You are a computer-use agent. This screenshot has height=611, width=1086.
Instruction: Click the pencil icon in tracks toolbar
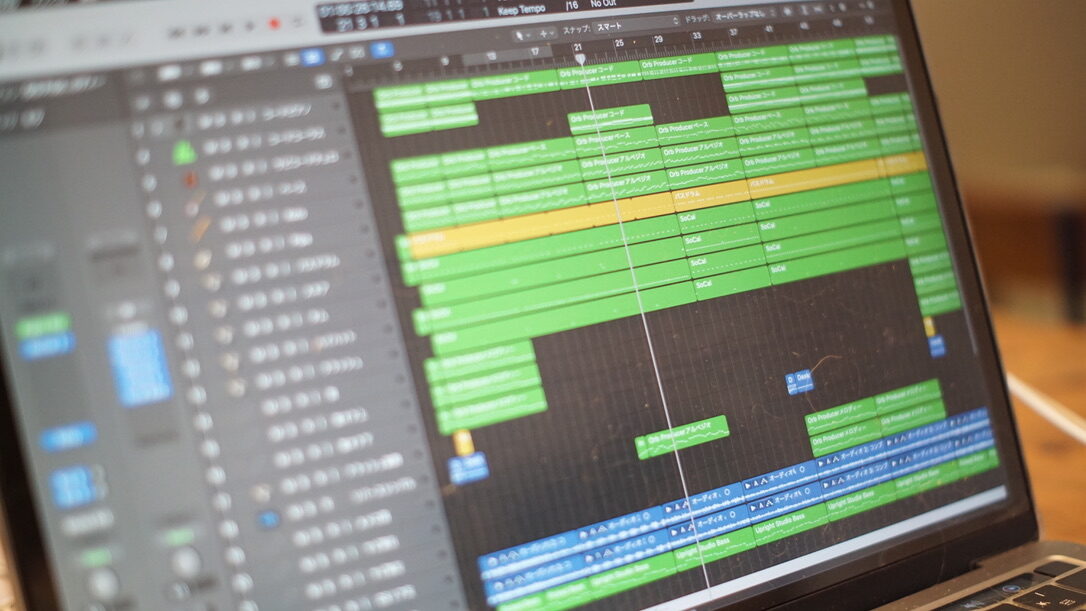click(x=337, y=53)
